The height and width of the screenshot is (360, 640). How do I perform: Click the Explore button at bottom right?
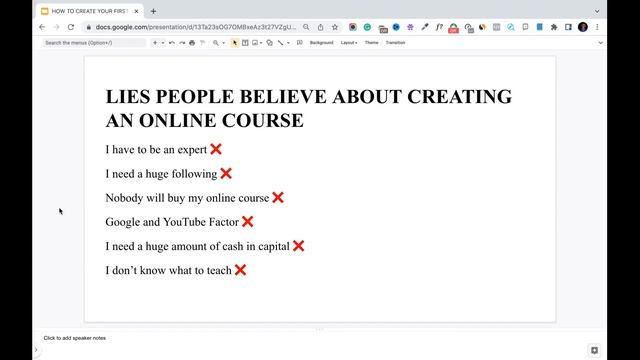coord(594,350)
